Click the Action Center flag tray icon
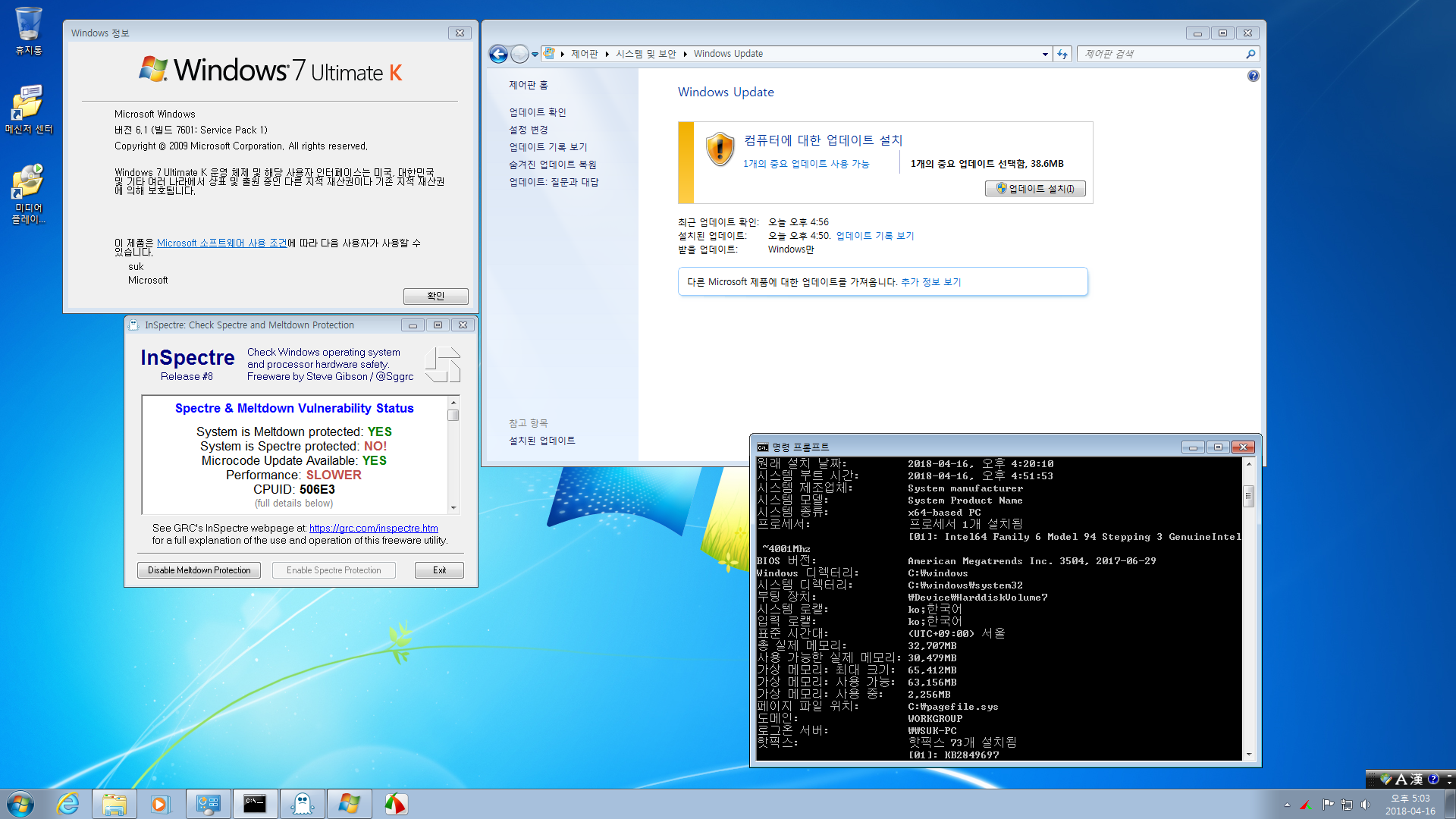 click(1328, 805)
